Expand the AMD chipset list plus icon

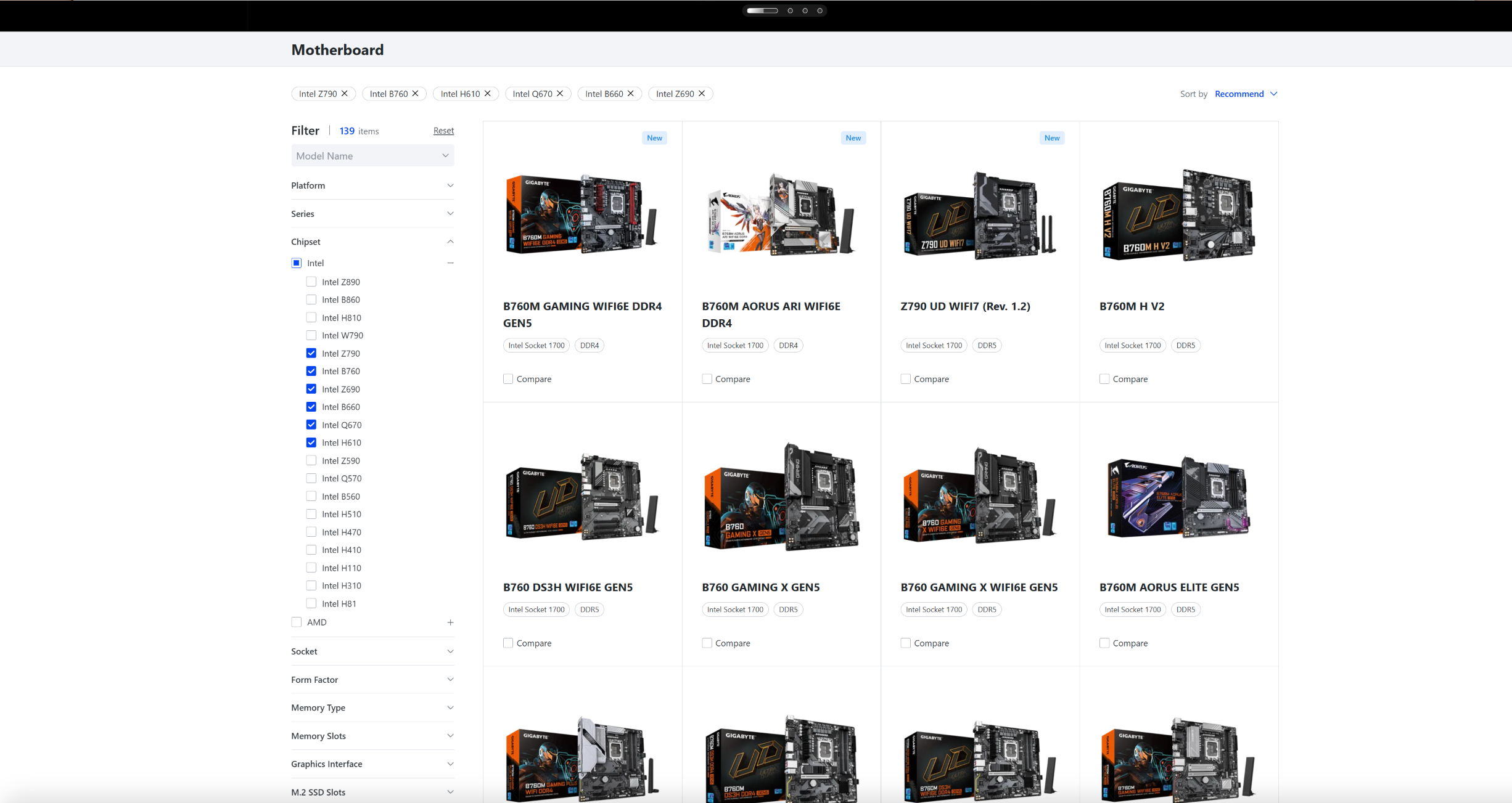click(x=450, y=622)
